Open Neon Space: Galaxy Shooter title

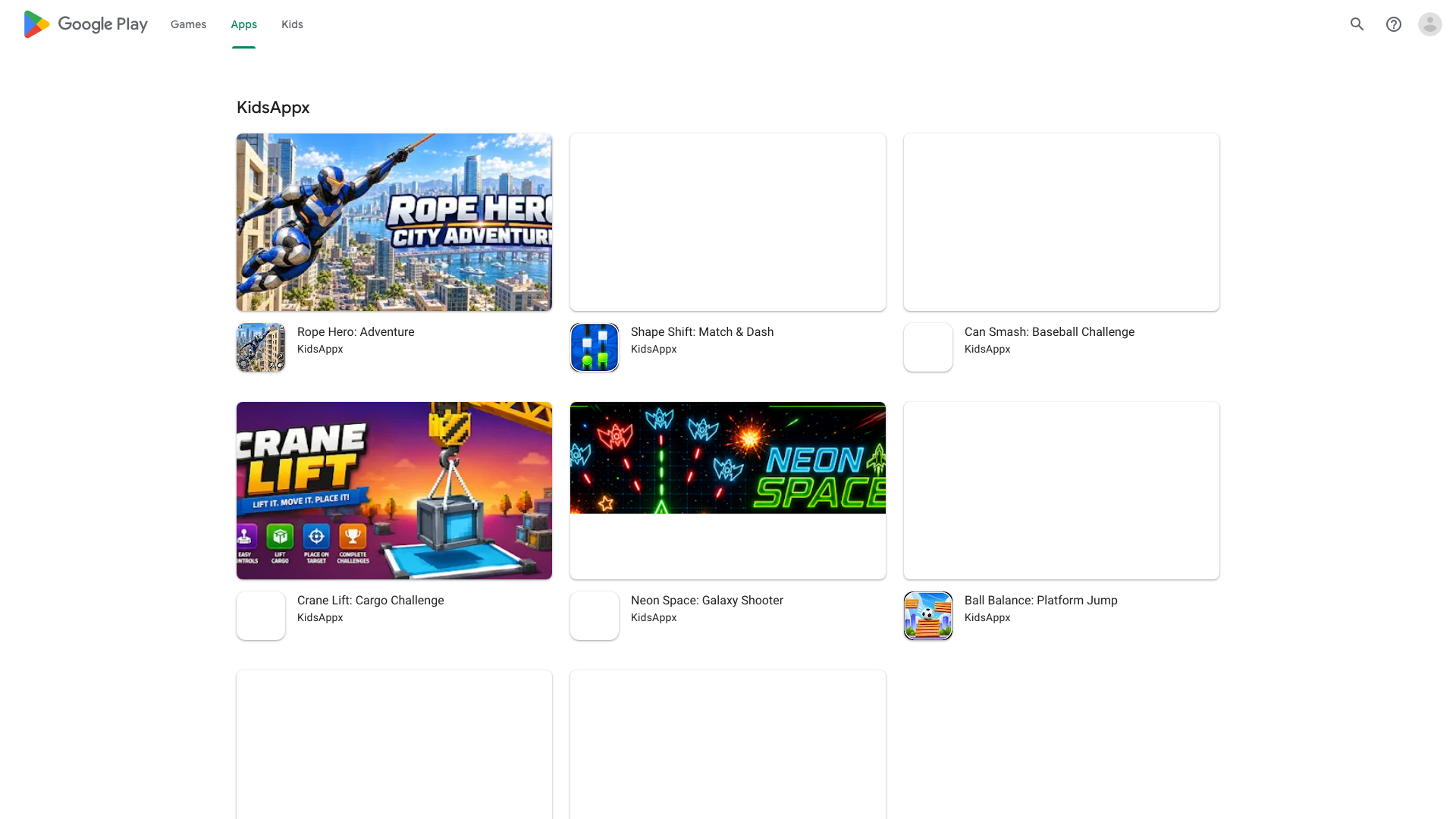pyautogui.click(x=707, y=601)
